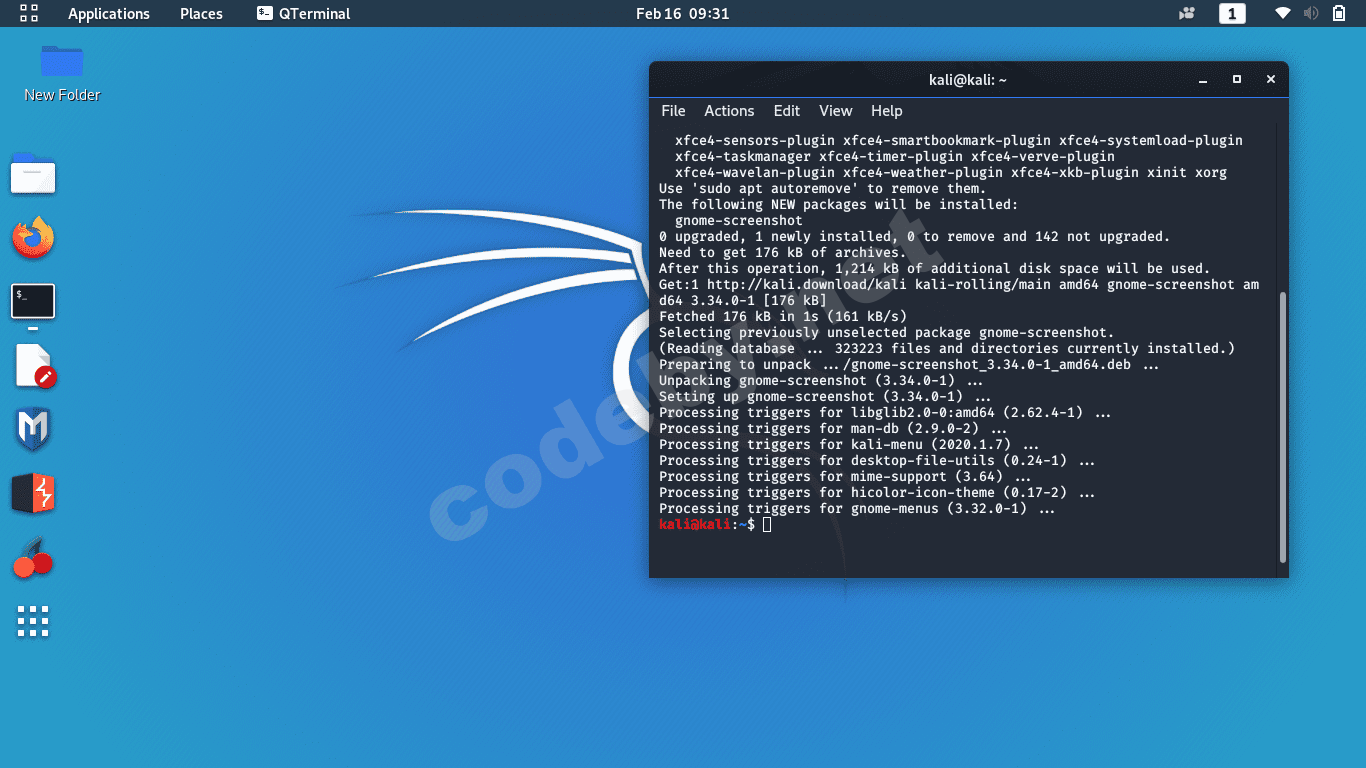1366x768 pixels.
Task: Click "Selecting previously unselected package gnome-screenshot." line
Action: tap(887, 333)
